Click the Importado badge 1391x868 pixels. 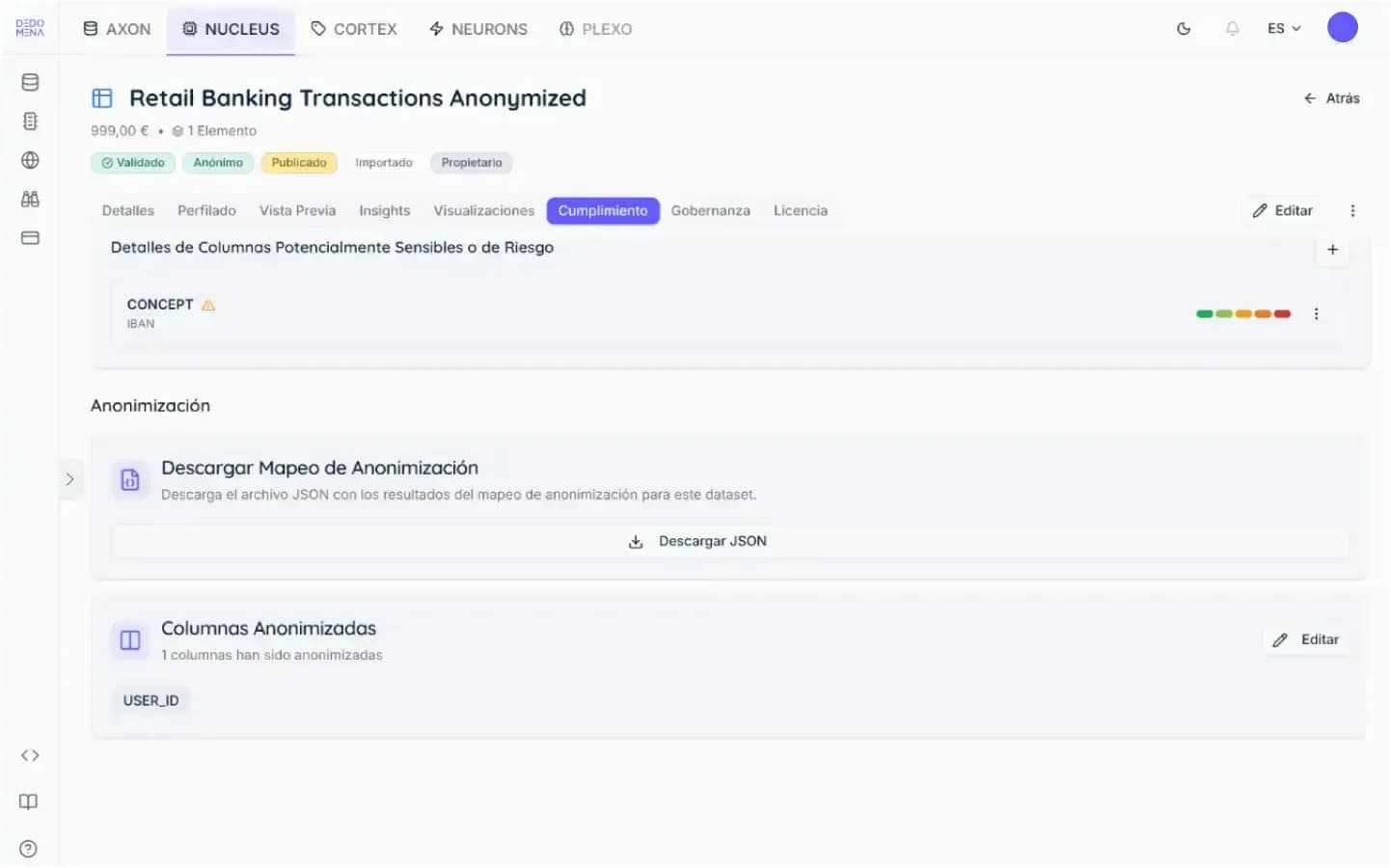384,163
